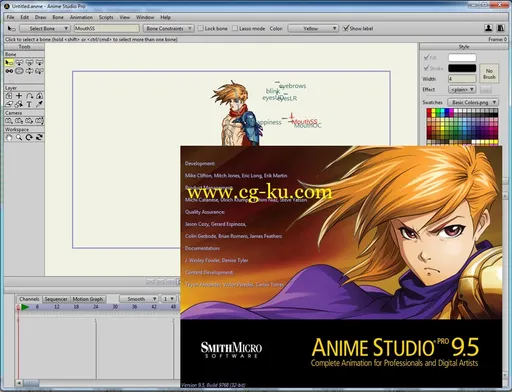Switch to the Sequencer tab
The width and height of the screenshot is (512, 392).
click(56, 299)
